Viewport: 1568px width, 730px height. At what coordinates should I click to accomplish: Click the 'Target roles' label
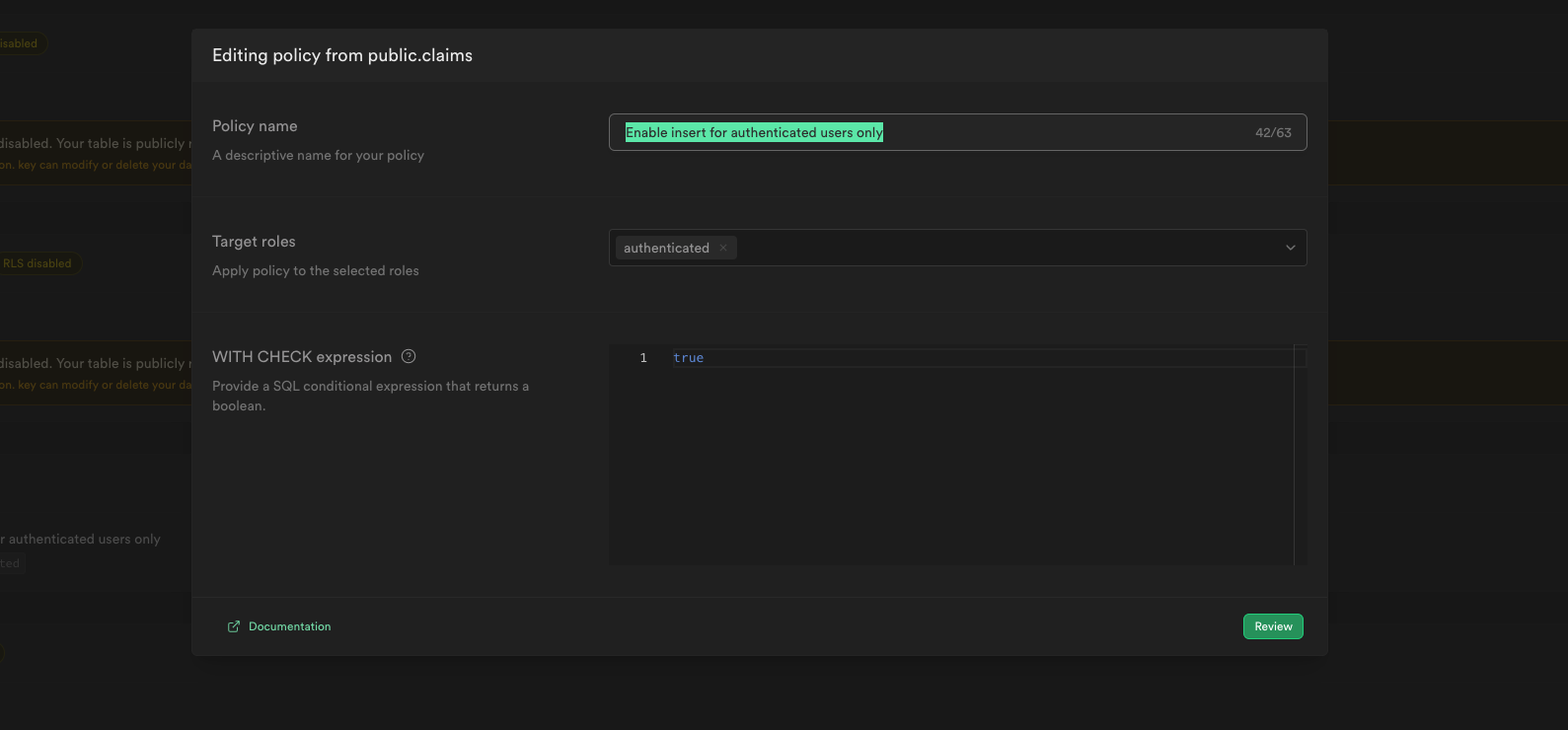coord(254,242)
